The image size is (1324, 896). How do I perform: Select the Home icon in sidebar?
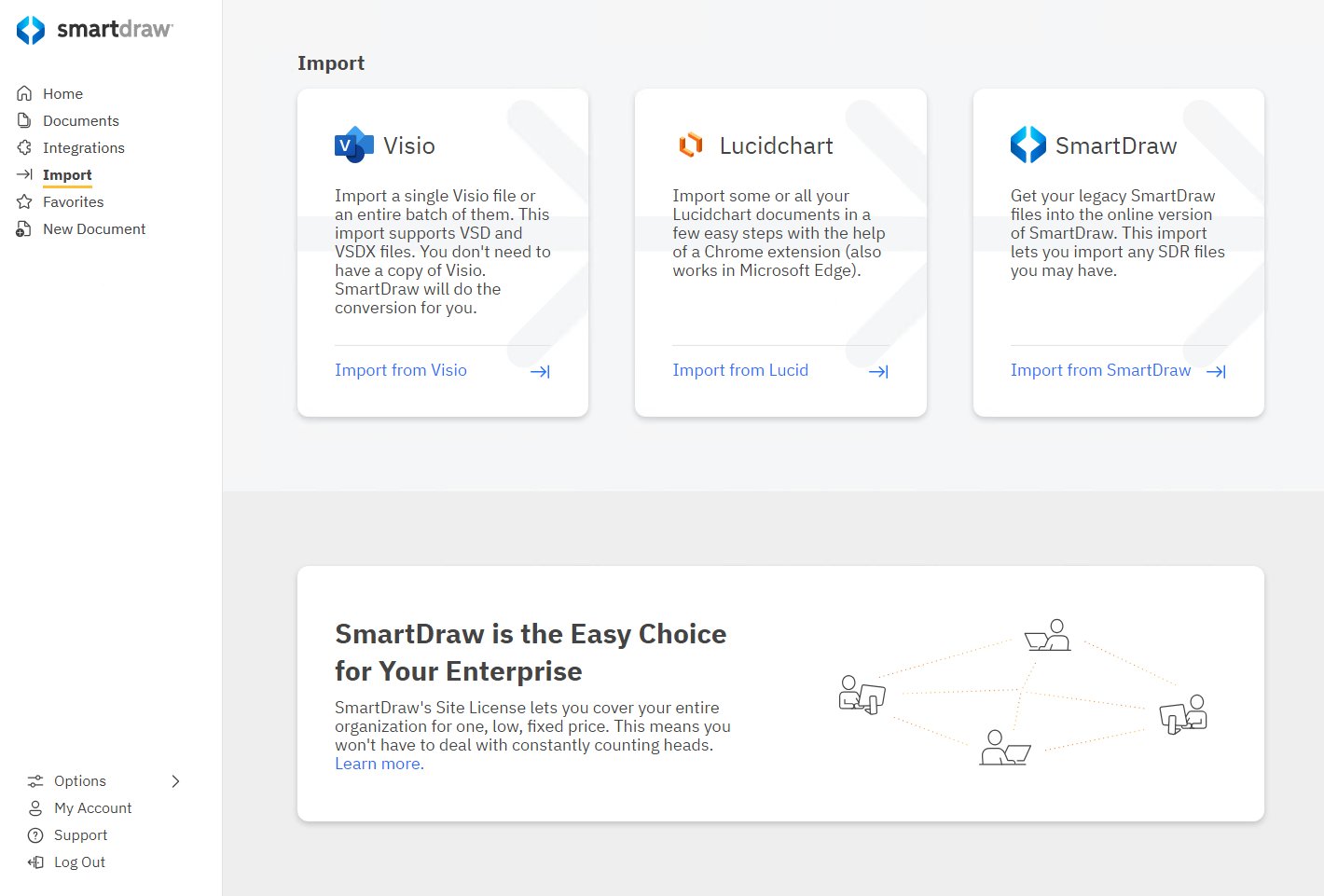(x=24, y=93)
